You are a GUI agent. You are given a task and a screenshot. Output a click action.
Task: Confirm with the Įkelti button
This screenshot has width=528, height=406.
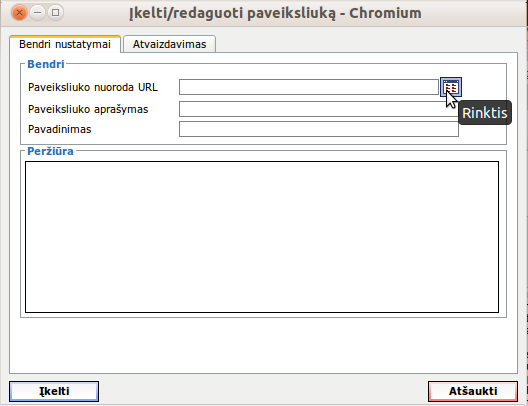click(54, 391)
